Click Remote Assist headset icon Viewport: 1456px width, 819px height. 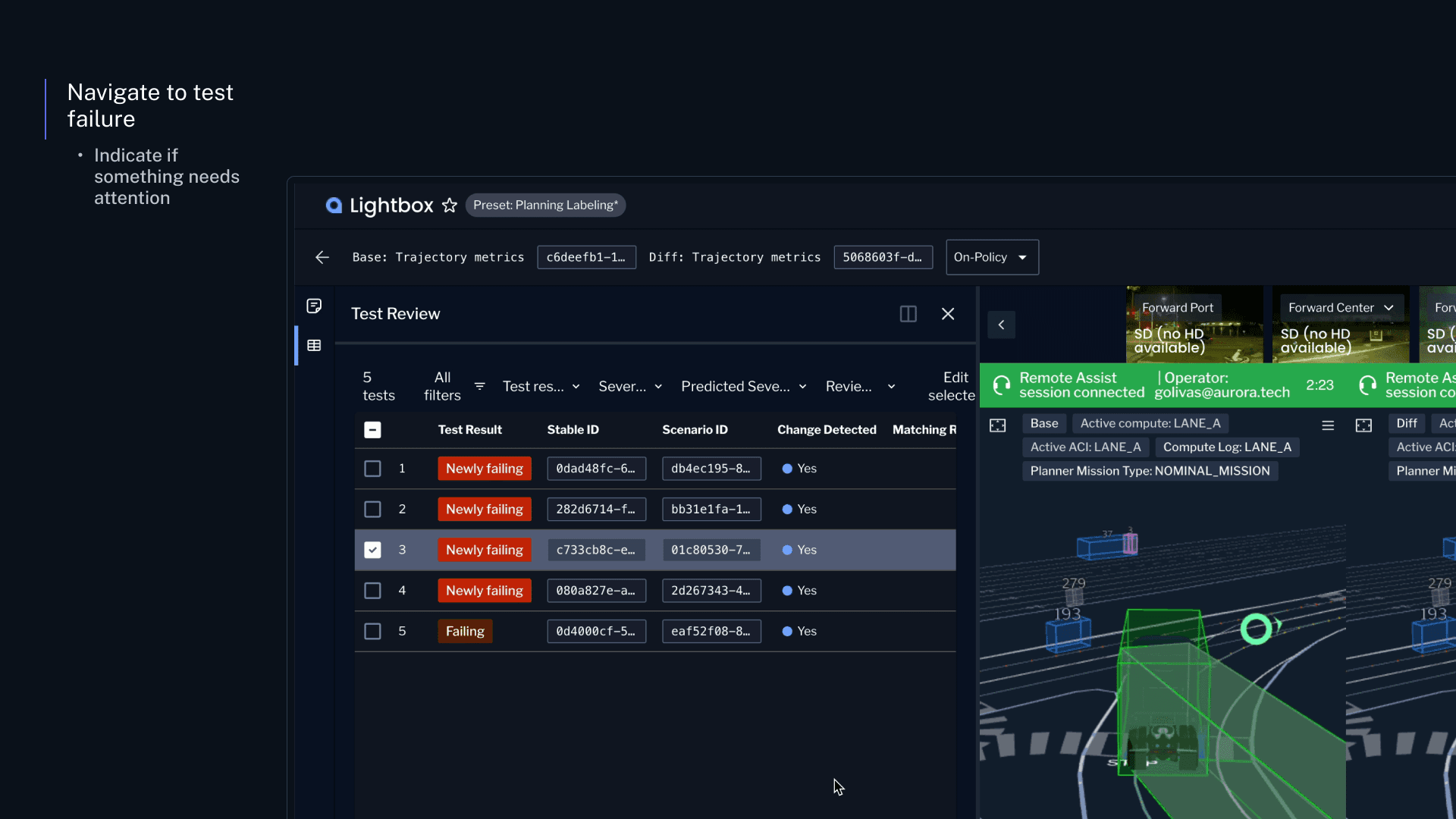1002,385
